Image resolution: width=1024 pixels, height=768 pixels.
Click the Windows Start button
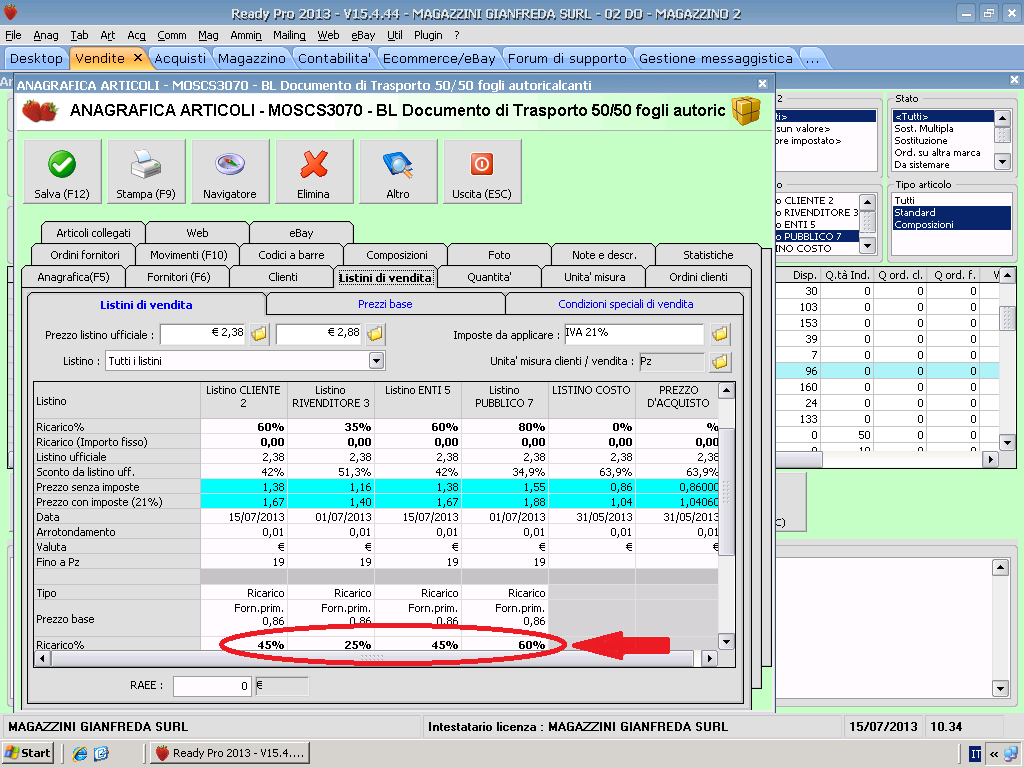(x=28, y=753)
